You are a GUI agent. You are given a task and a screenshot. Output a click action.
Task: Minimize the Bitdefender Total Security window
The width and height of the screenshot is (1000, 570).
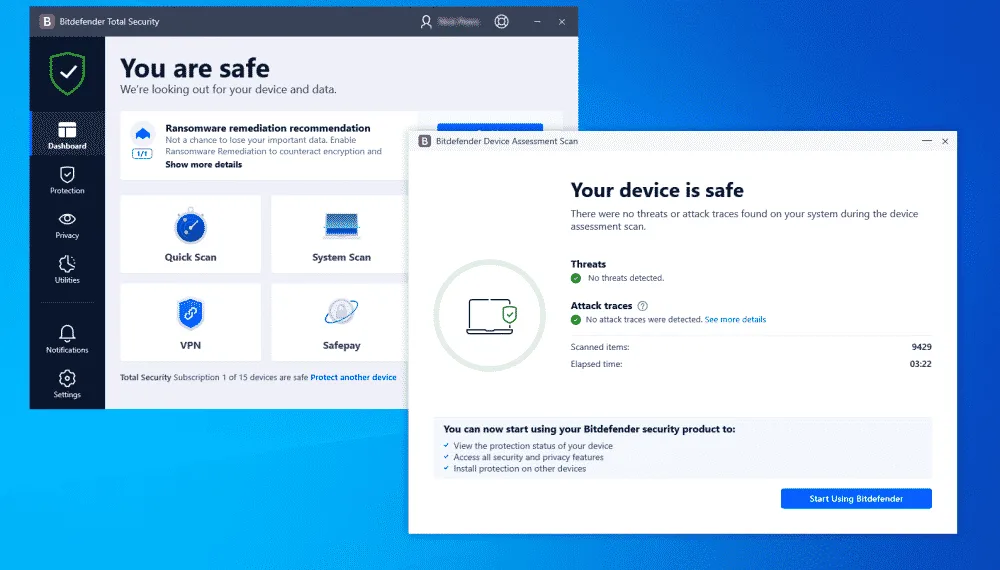point(537,22)
